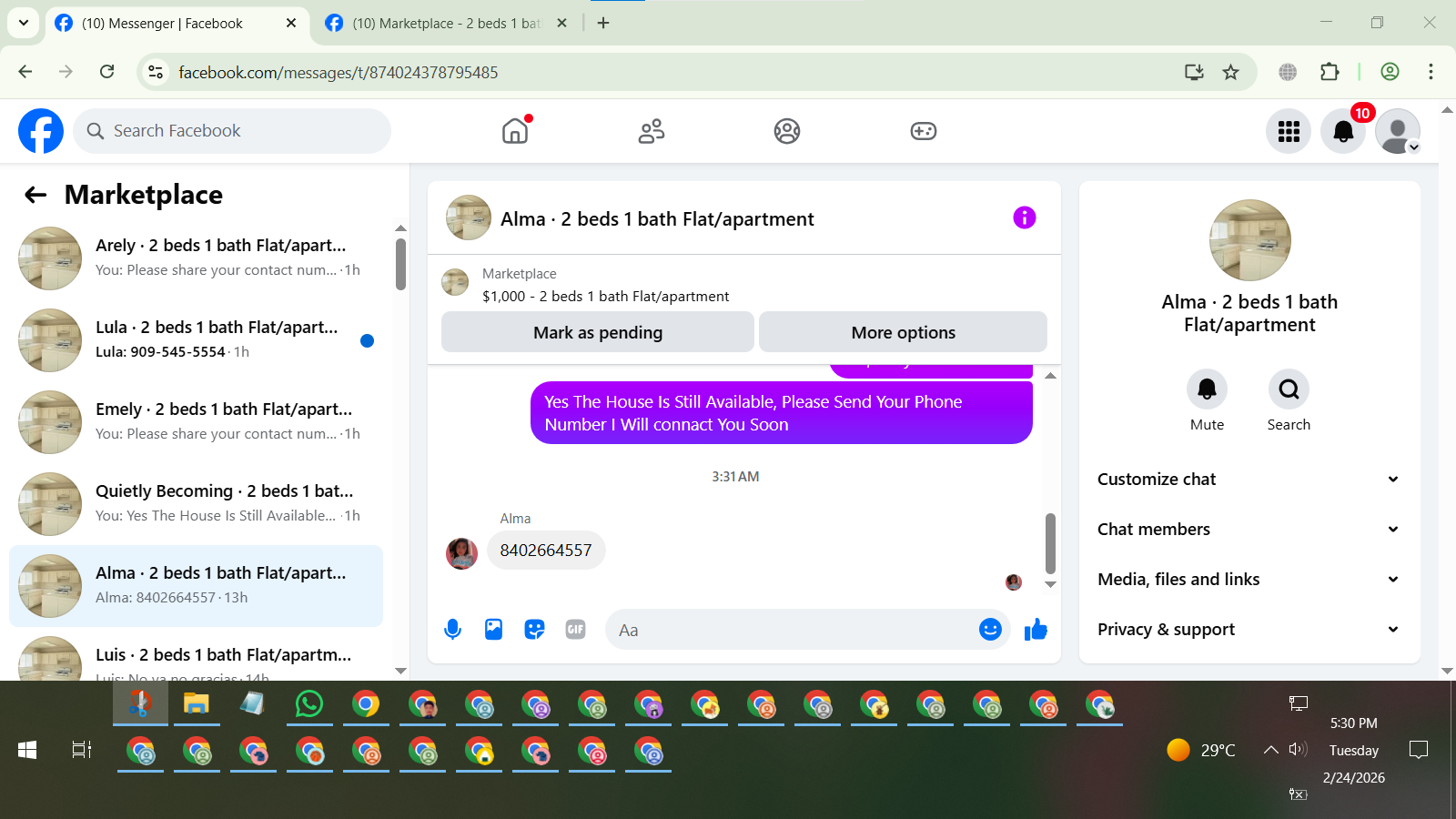Viewport: 1456px width, 819px height.
Task: Expand Chat members section
Action: click(x=1249, y=530)
